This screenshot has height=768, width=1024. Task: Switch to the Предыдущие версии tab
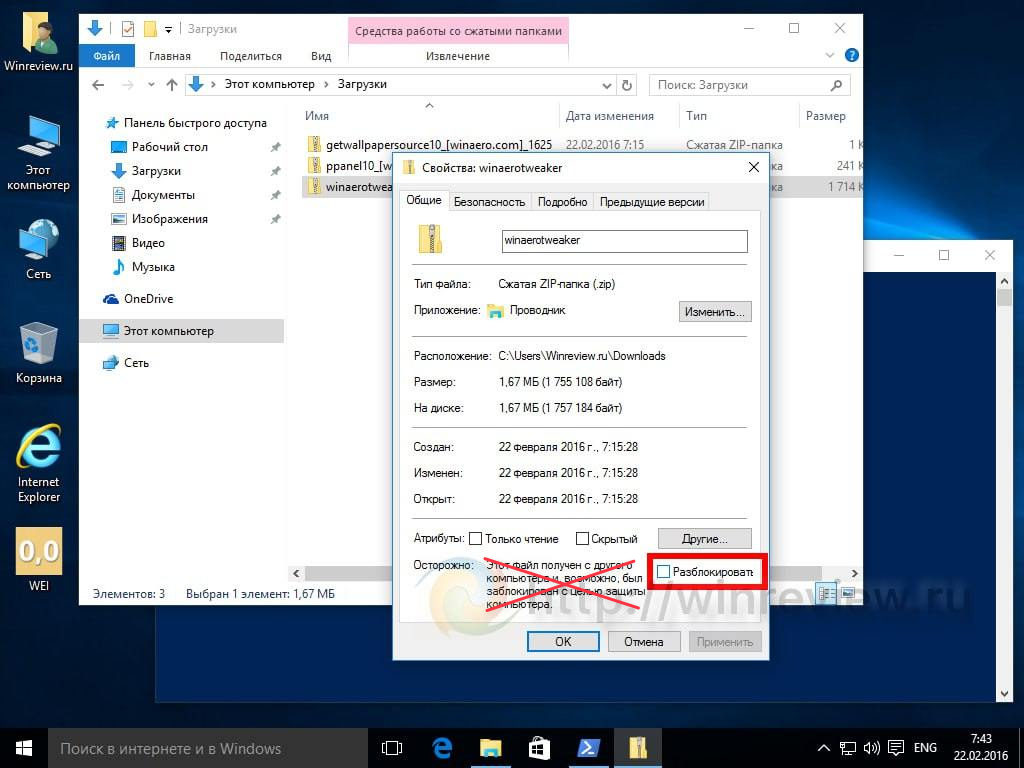click(652, 202)
